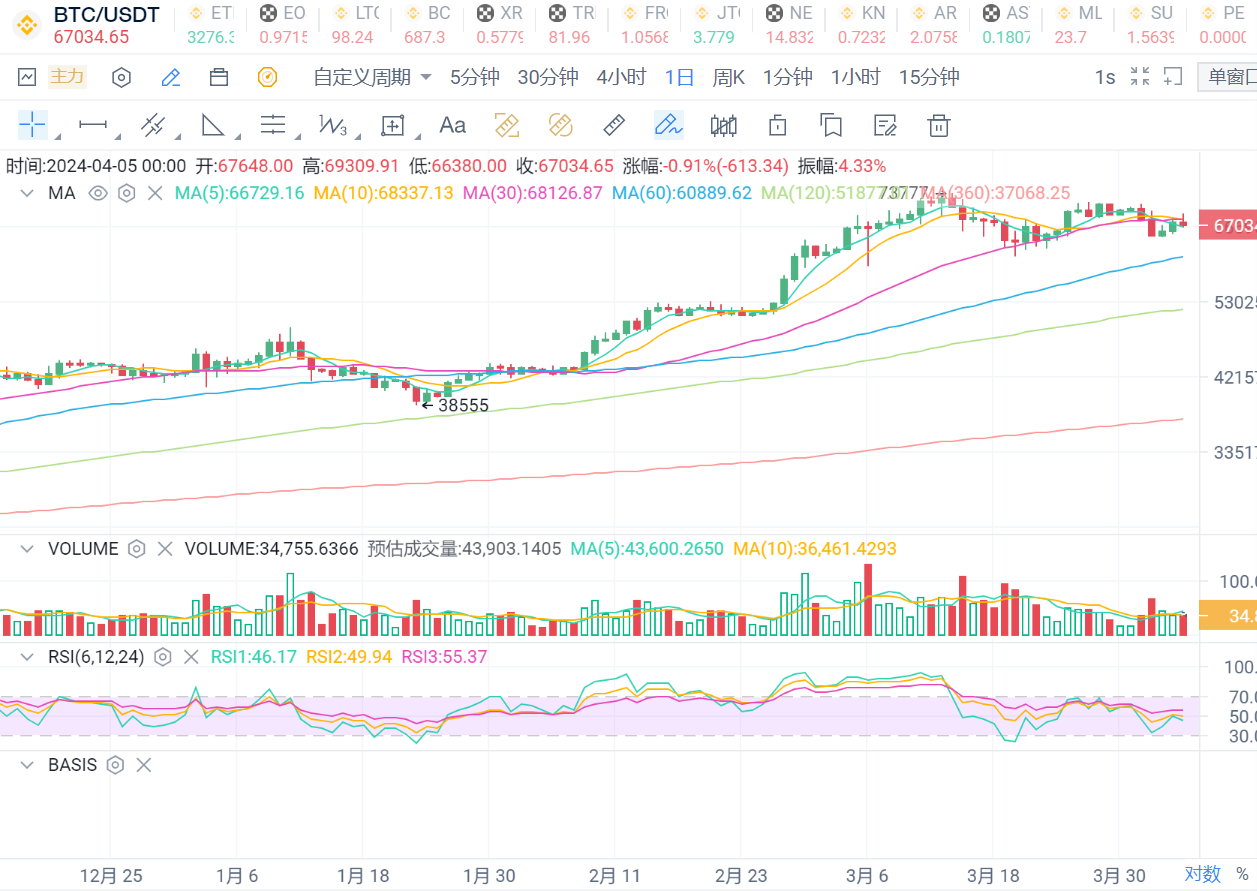The image size is (1257, 891).
Task: Open the Elliott wave pattern tool
Action: pyautogui.click(x=332, y=125)
